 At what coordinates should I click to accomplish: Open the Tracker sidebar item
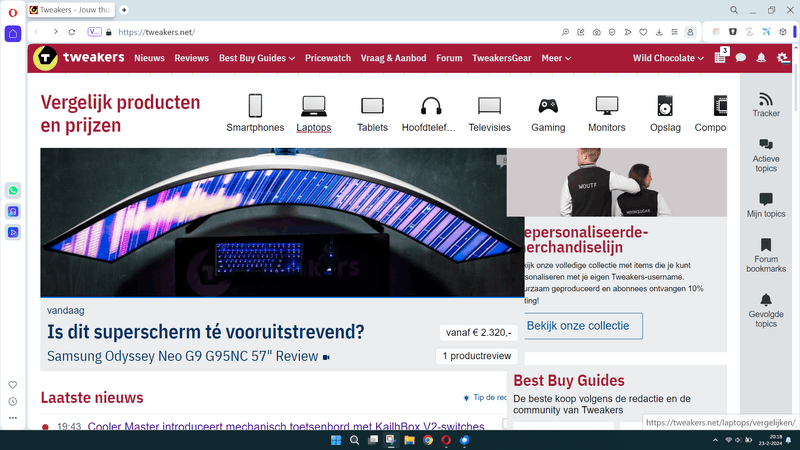(x=766, y=105)
